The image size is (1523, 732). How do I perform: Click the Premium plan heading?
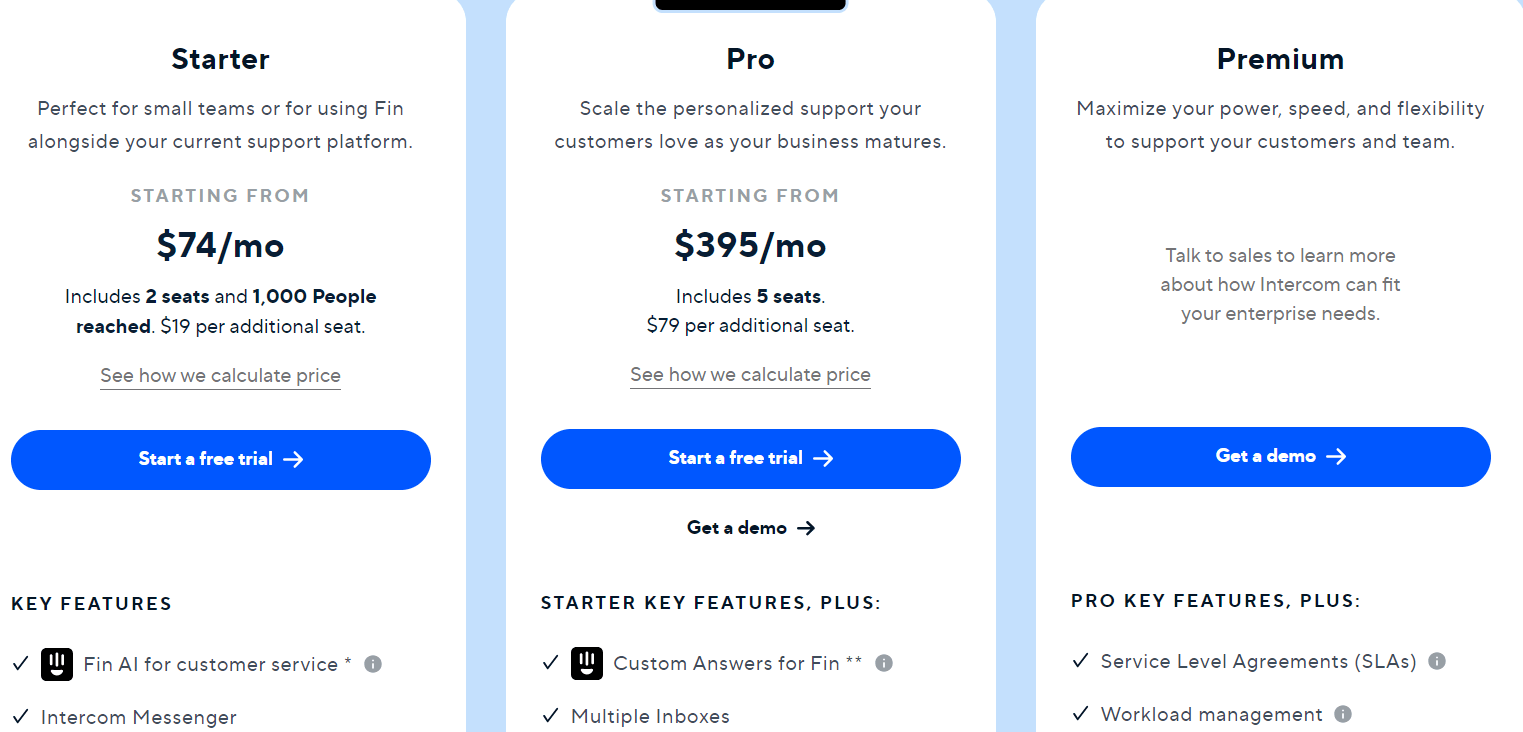pyautogui.click(x=1280, y=59)
